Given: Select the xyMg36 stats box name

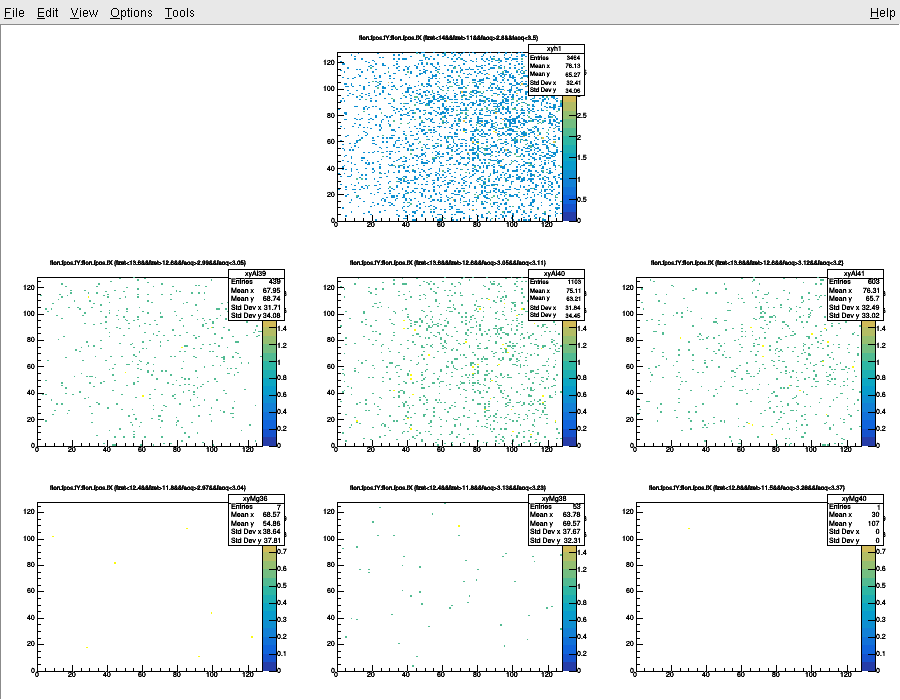Looking at the screenshot, I should (256, 499).
